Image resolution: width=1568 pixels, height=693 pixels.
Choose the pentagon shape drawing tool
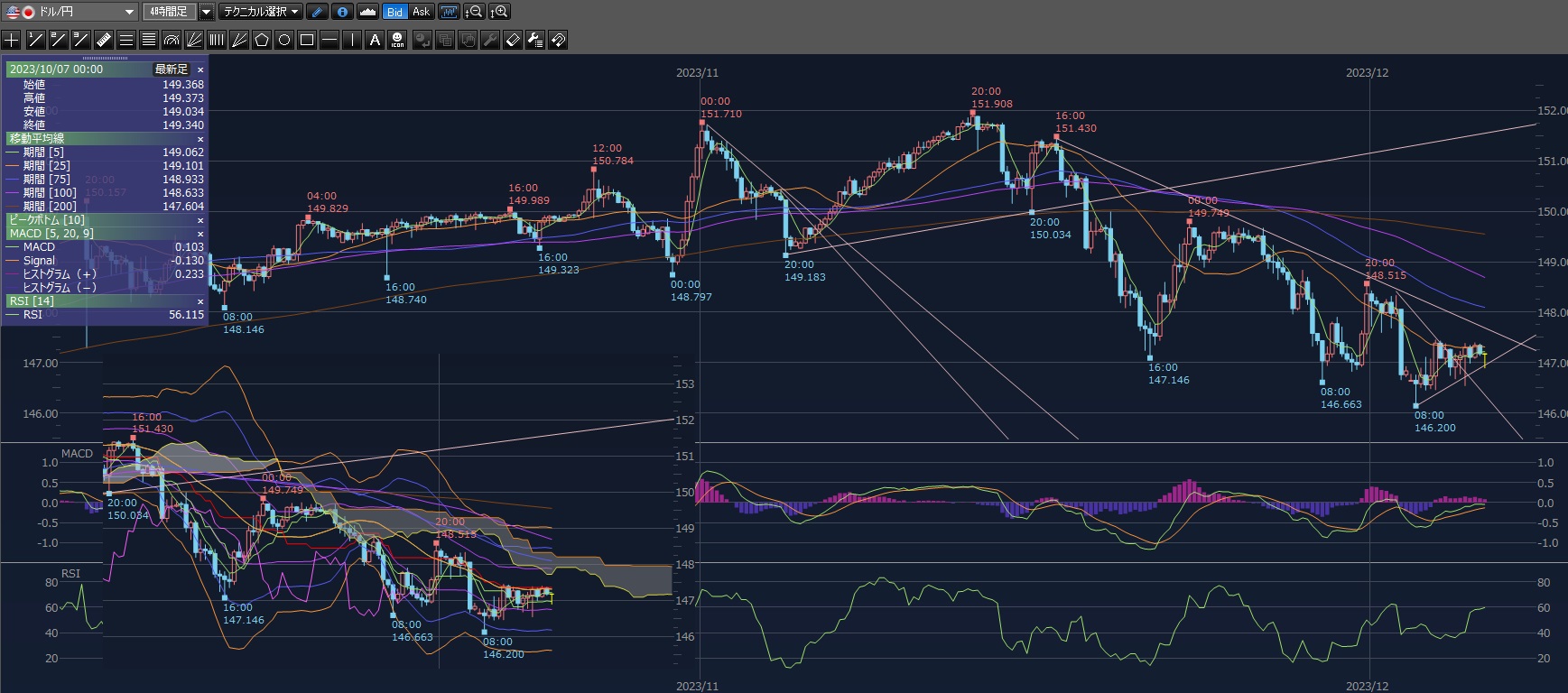262,40
